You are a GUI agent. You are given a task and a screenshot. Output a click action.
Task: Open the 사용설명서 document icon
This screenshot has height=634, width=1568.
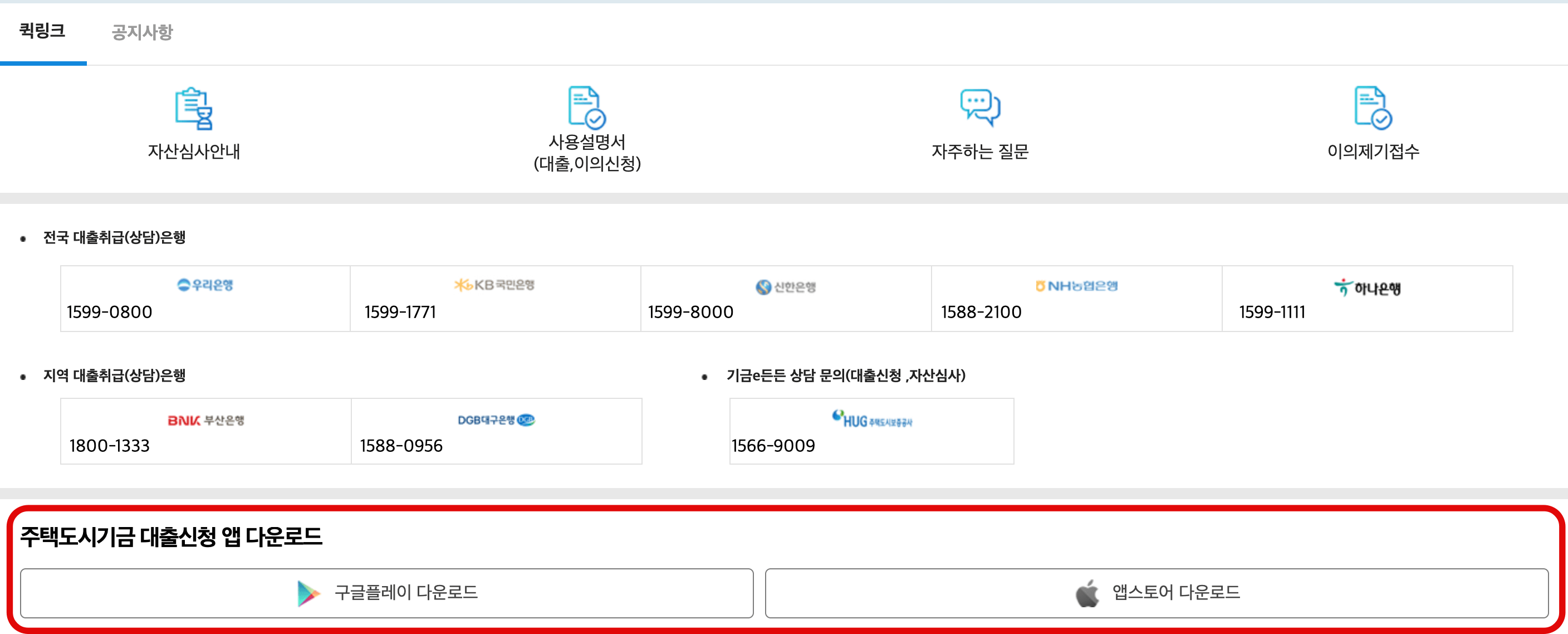coord(586,107)
